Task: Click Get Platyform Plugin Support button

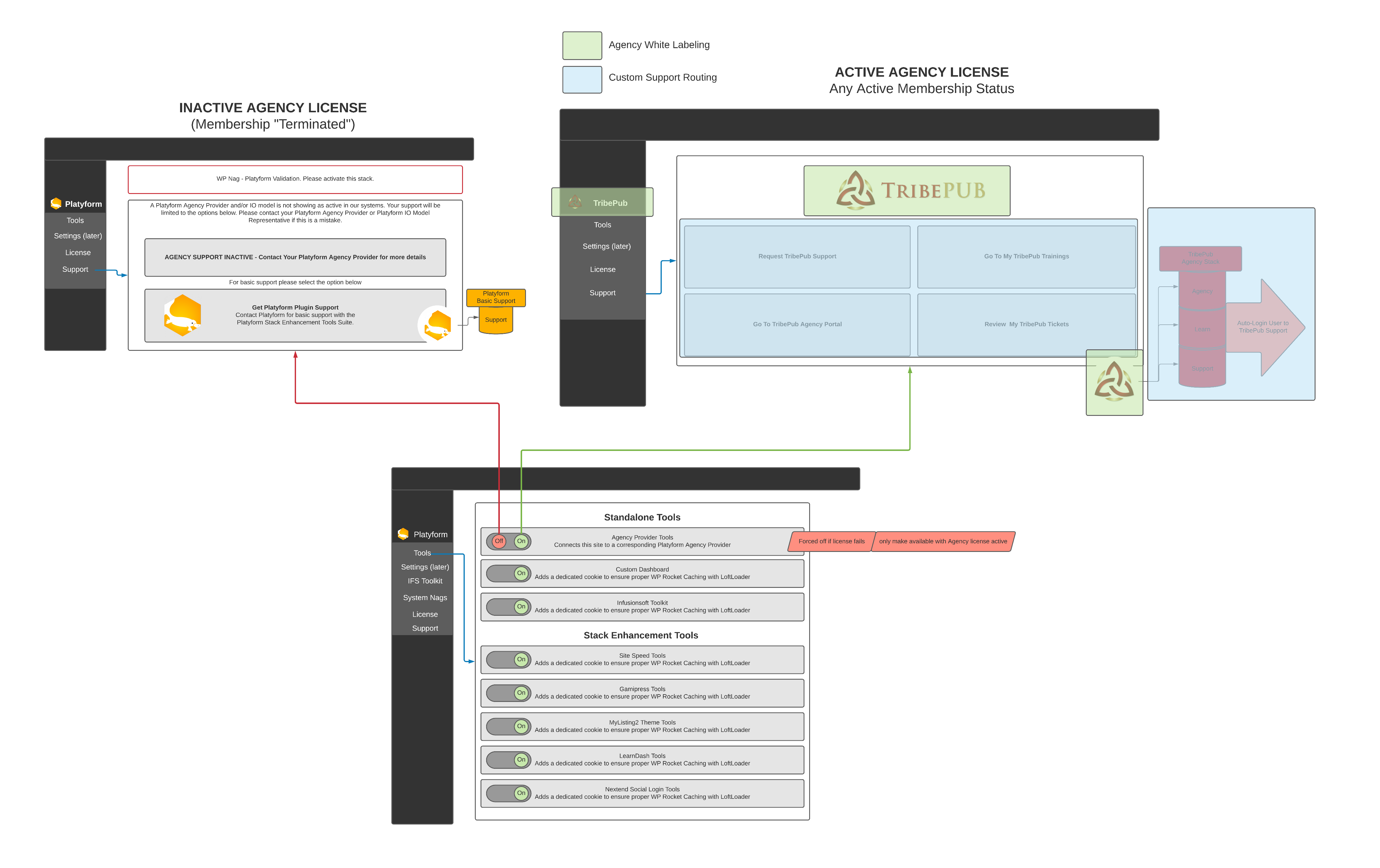Action: [x=295, y=316]
